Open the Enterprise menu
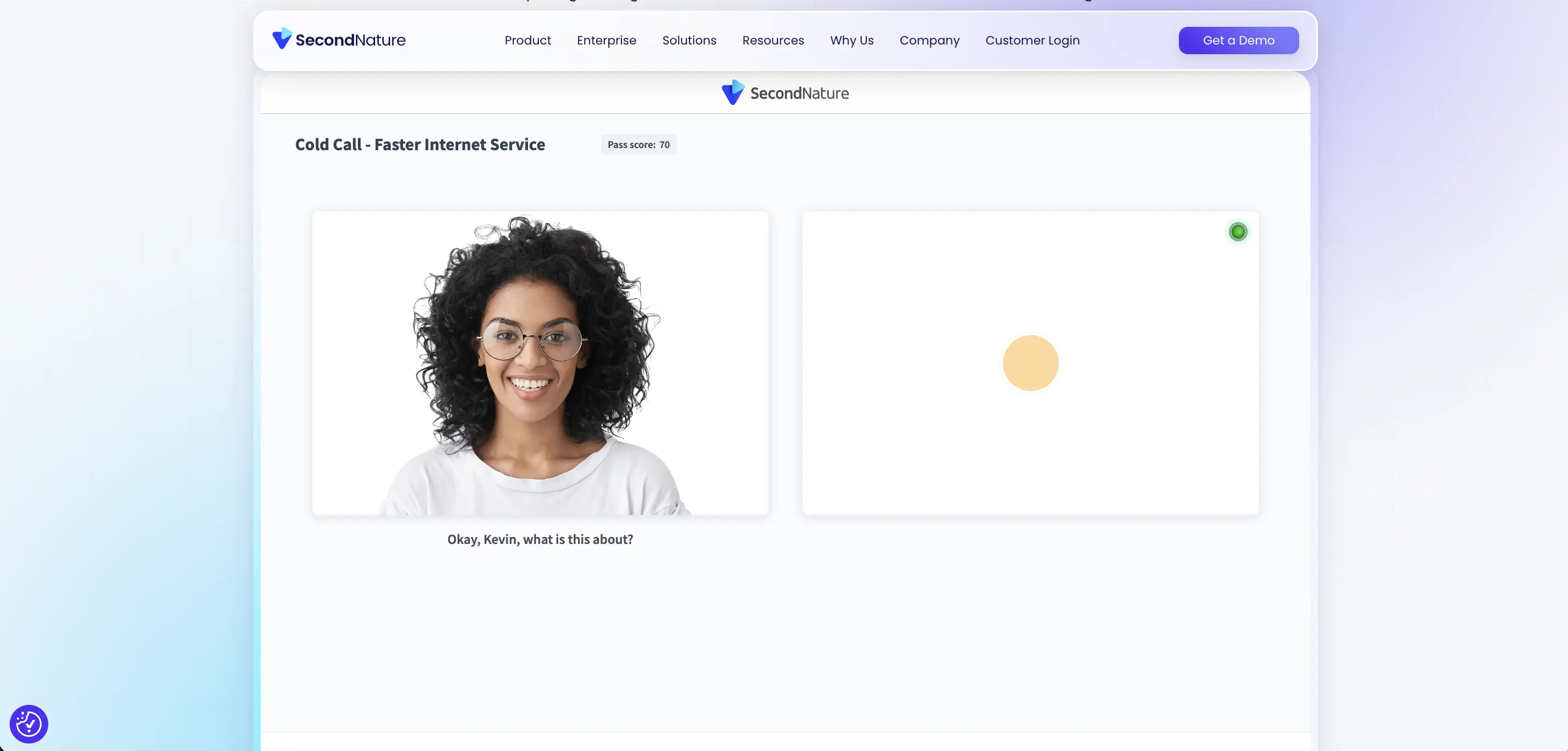This screenshot has width=1568, height=751. tap(606, 40)
